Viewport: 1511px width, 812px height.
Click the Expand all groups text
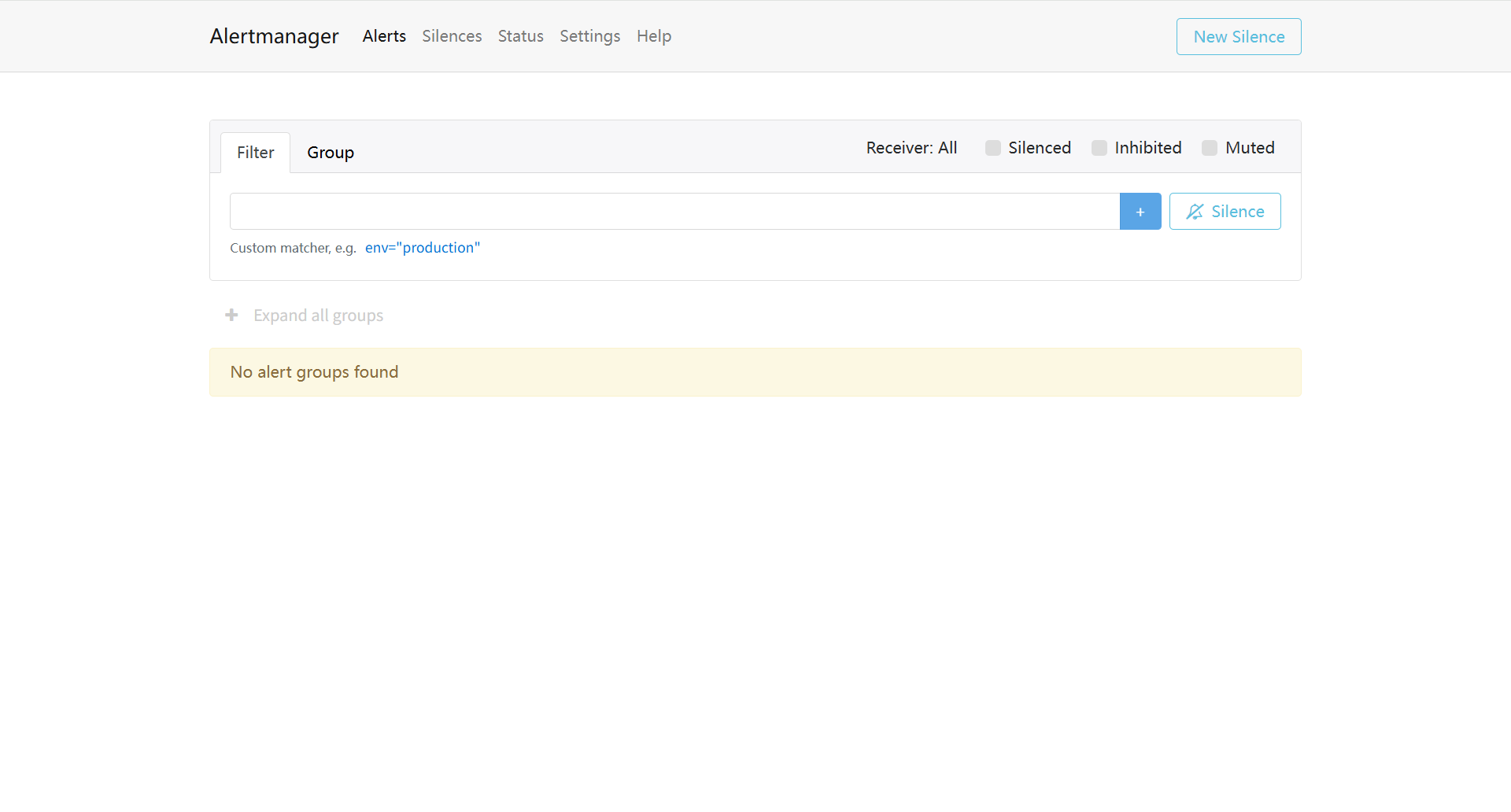click(x=318, y=316)
